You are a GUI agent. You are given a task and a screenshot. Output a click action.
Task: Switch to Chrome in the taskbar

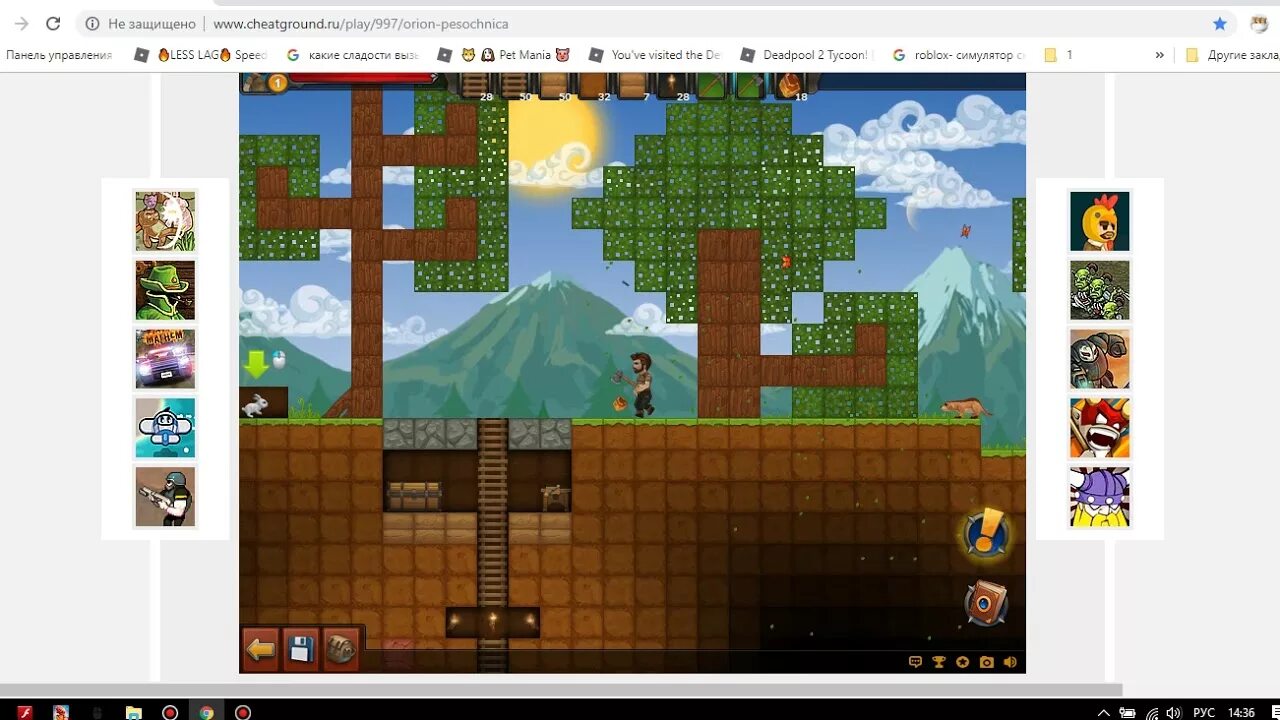[206, 712]
